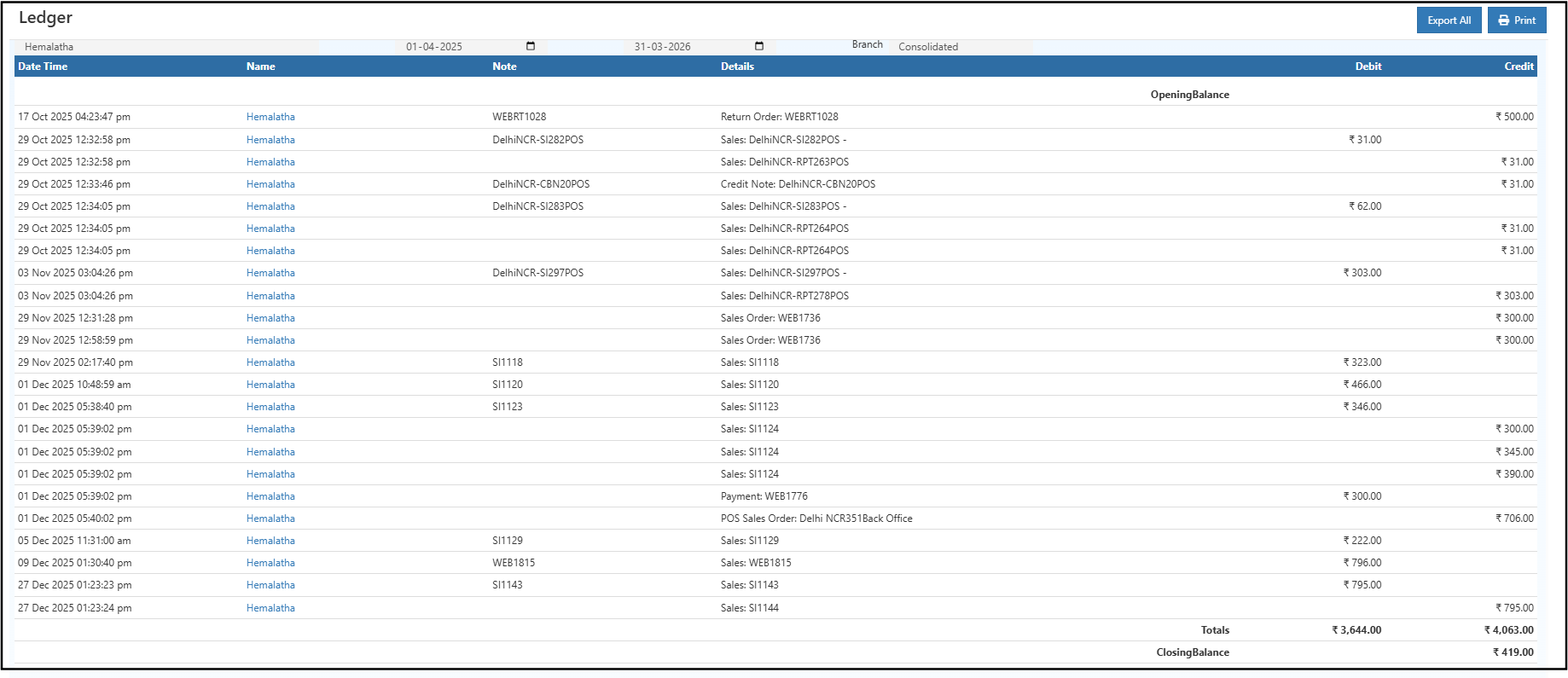Click the OpeningBalance label

pos(1189,95)
